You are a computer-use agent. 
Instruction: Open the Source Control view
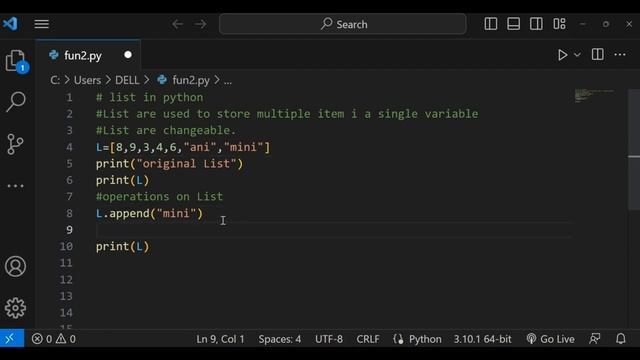click(x=16, y=144)
